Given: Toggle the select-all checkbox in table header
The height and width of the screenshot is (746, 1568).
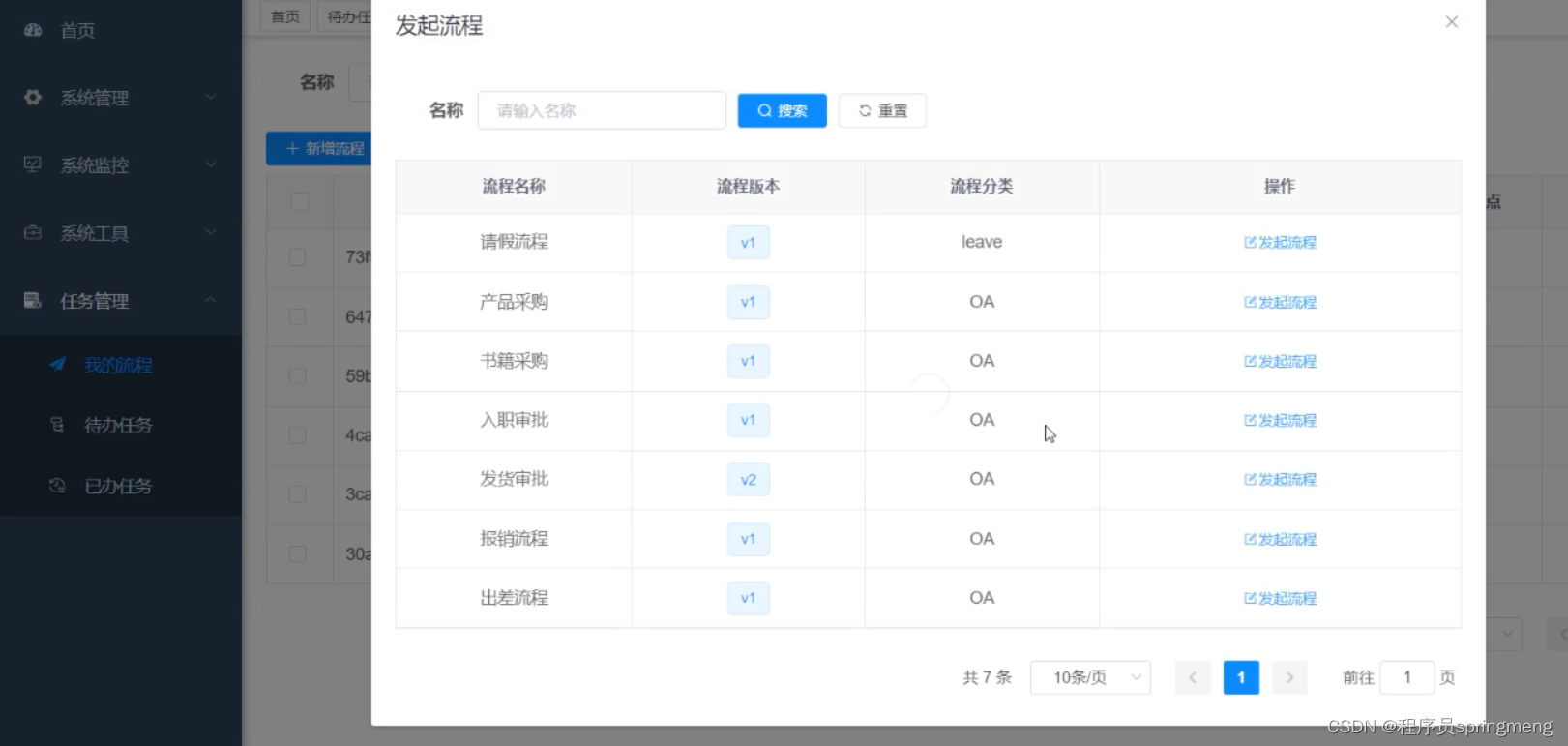Looking at the screenshot, I should [x=299, y=201].
